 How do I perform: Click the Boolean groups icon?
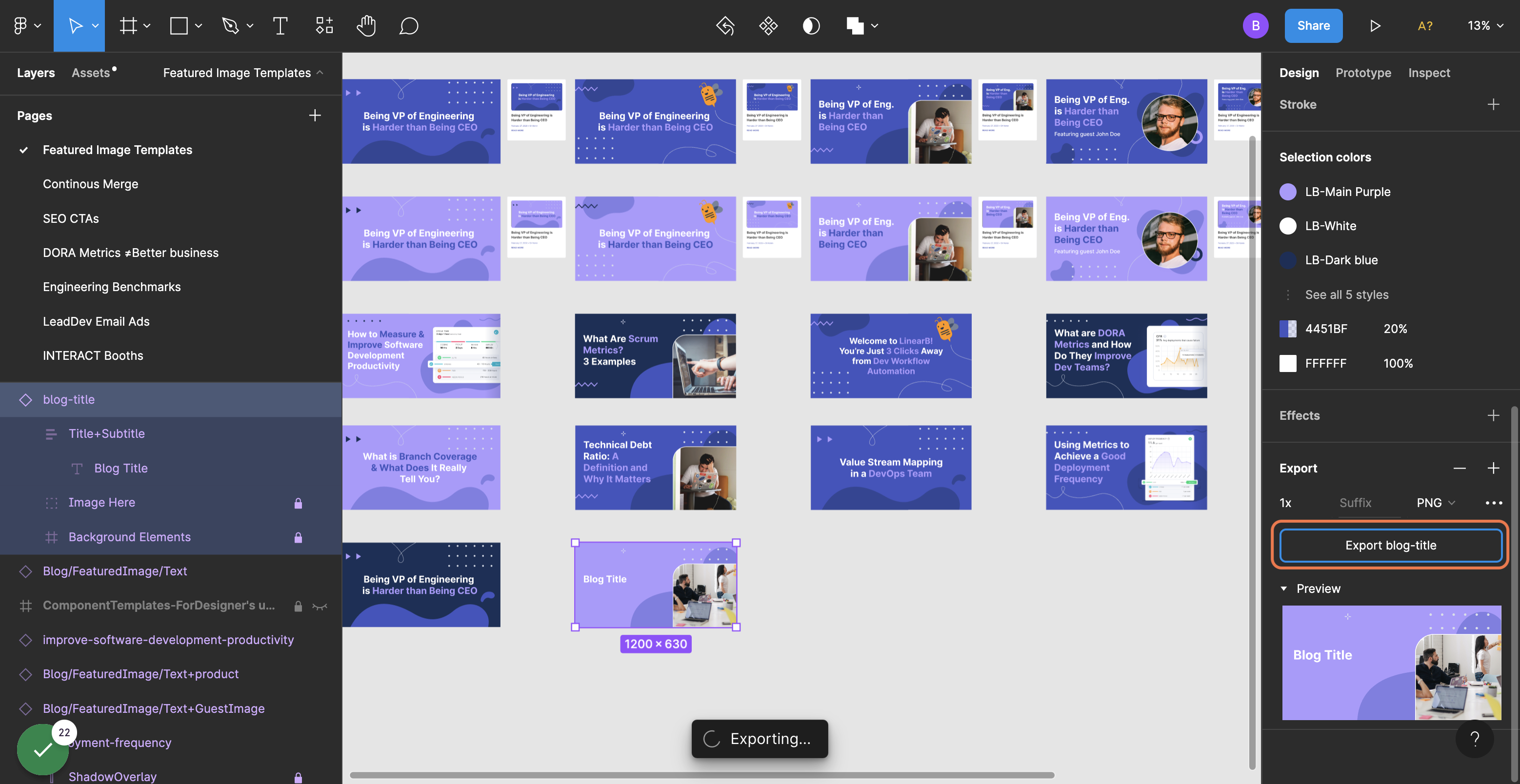pyautogui.click(x=855, y=25)
